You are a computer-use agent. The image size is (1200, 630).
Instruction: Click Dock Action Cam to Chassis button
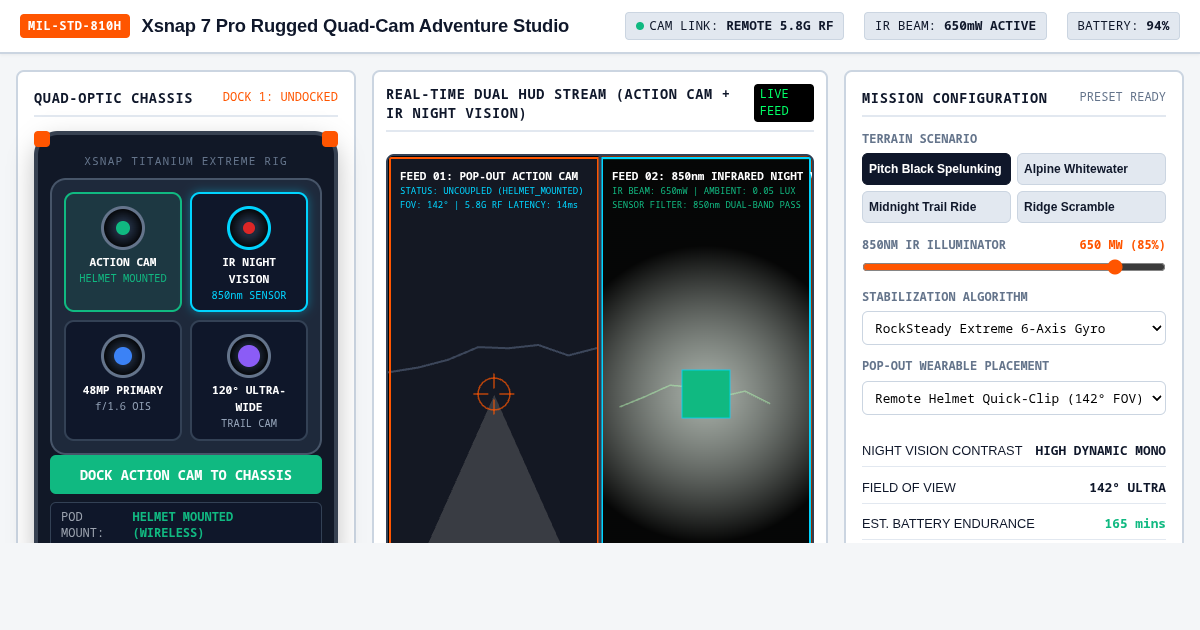tap(186, 475)
